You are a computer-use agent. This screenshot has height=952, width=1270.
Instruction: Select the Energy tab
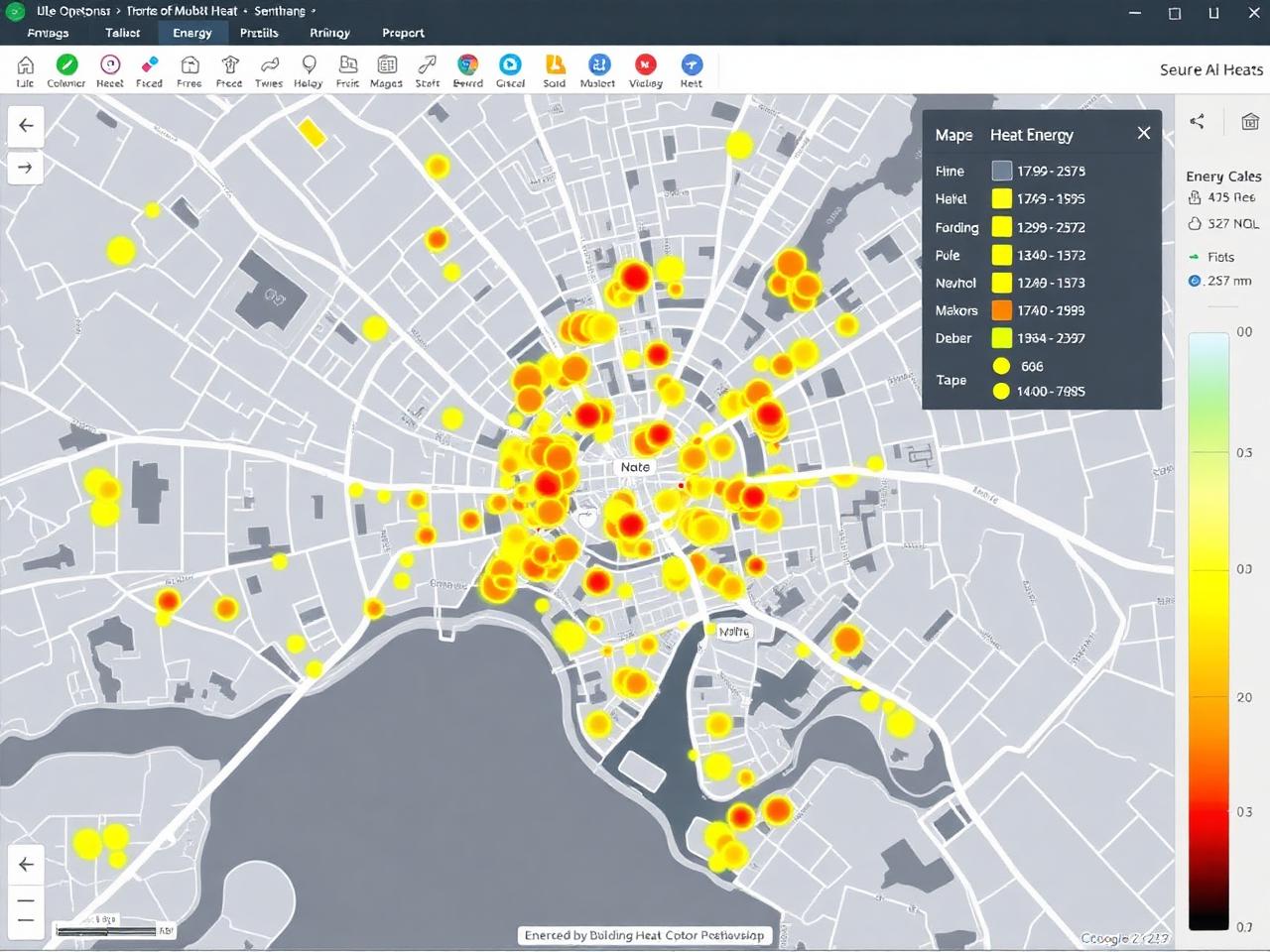[x=192, y=33]
